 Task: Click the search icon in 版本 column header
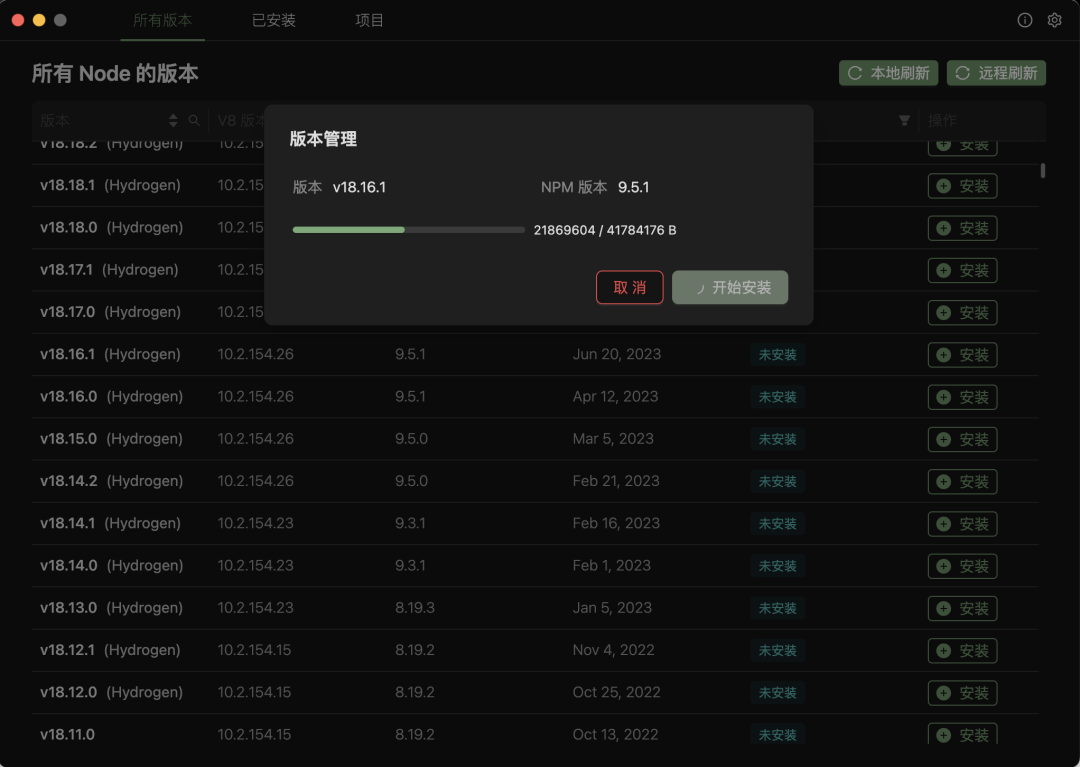coord(194,120)
